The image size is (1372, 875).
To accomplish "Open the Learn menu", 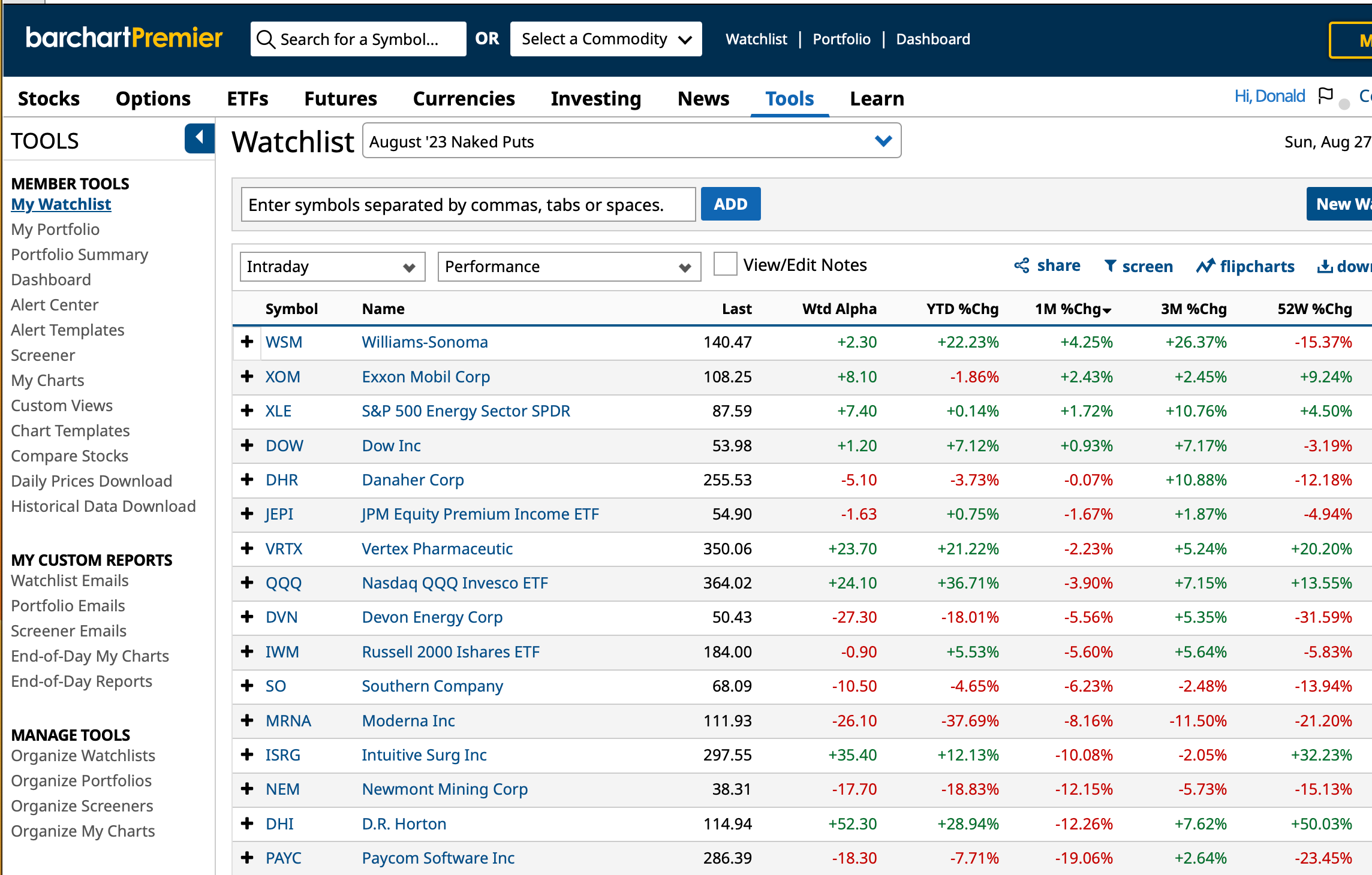I will [x=877, y=98].
